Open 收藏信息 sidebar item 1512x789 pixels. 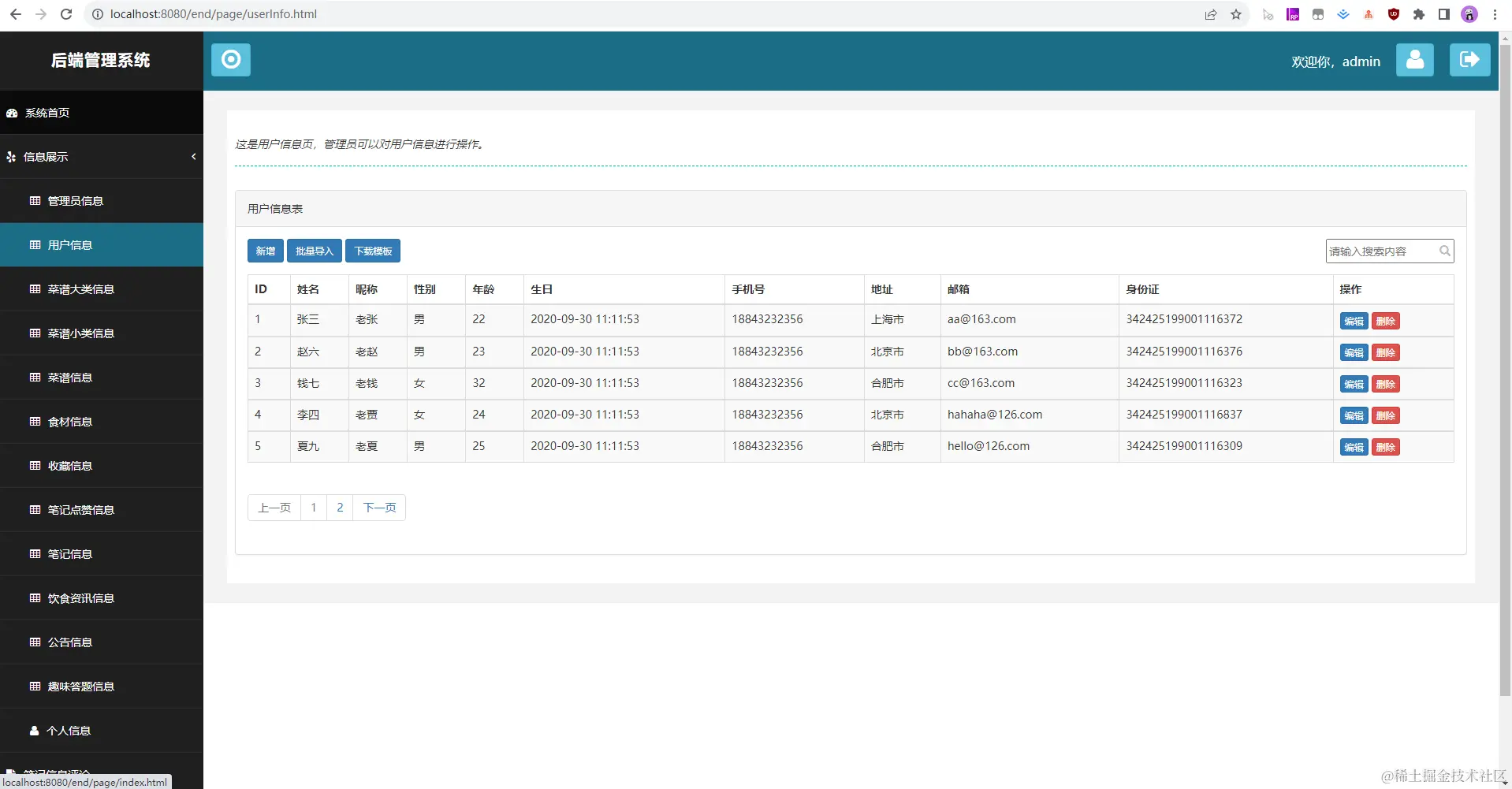pos(102,466)
